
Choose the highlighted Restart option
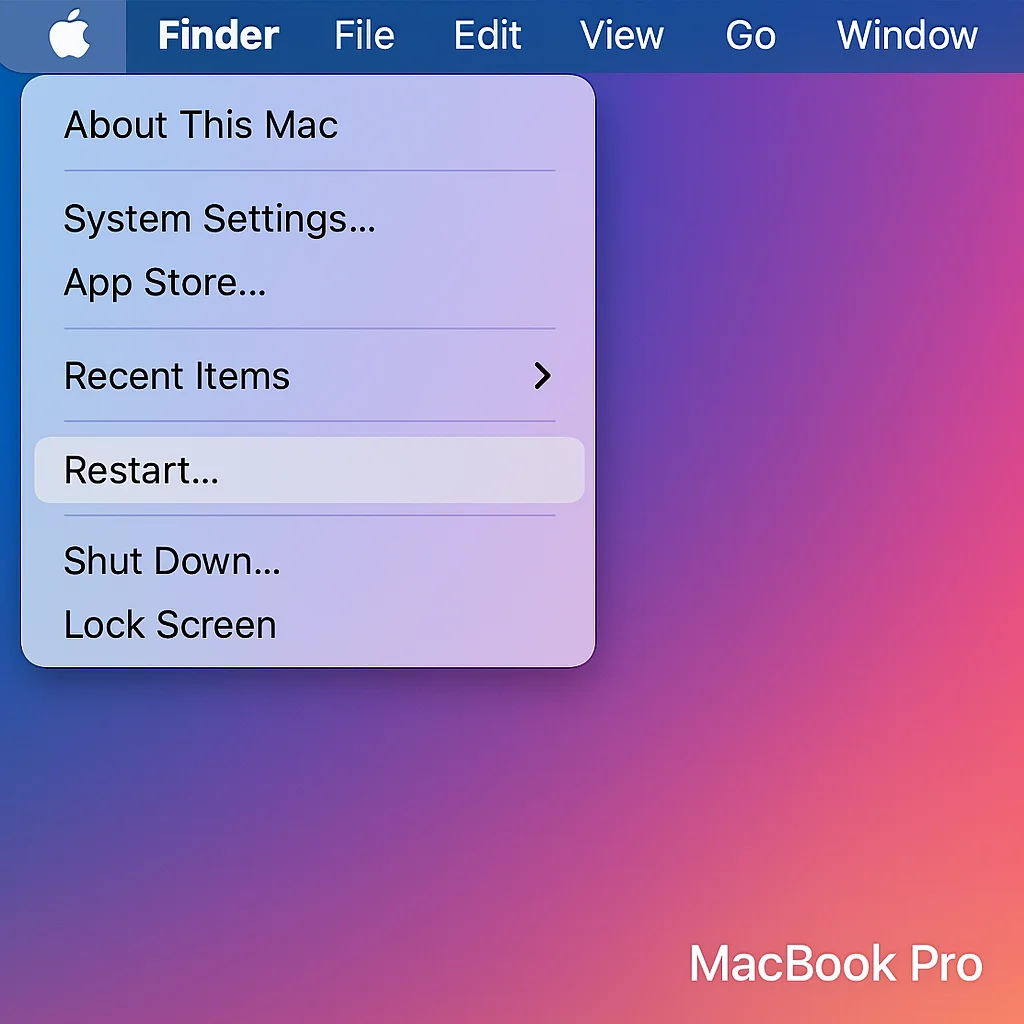(x=309, y=470)
